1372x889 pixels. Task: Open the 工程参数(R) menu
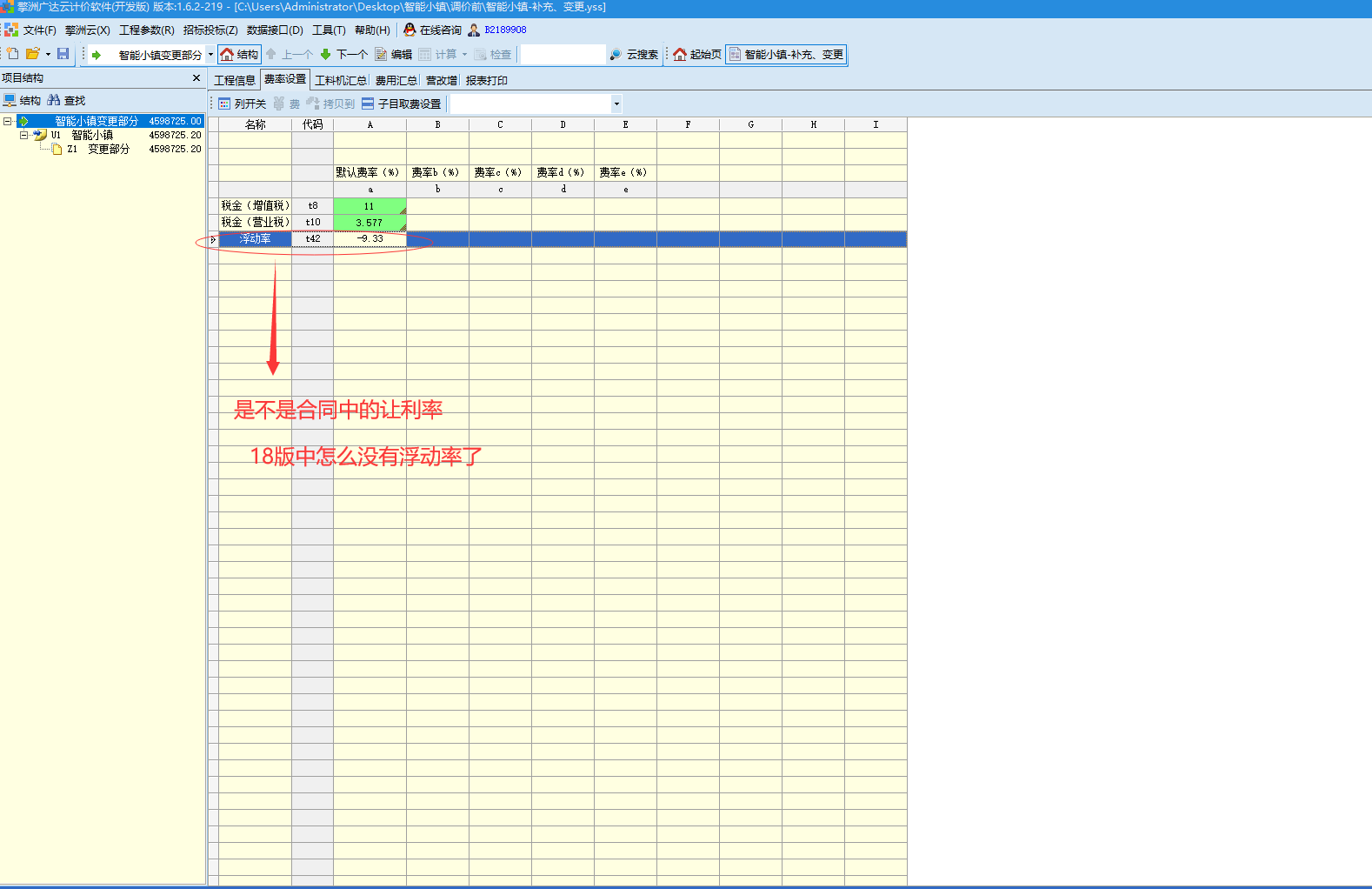[147, 30]
